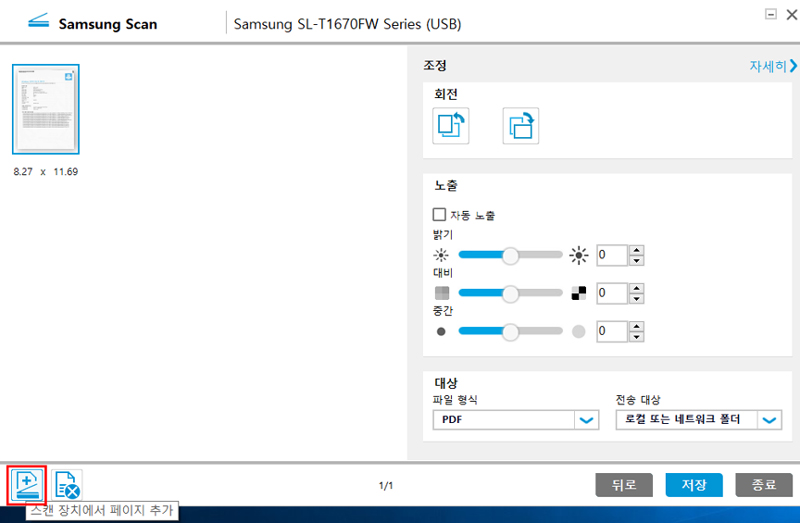Add page from scan device
This screenshot has width=800, height=523.
click(x=27, y=485)
